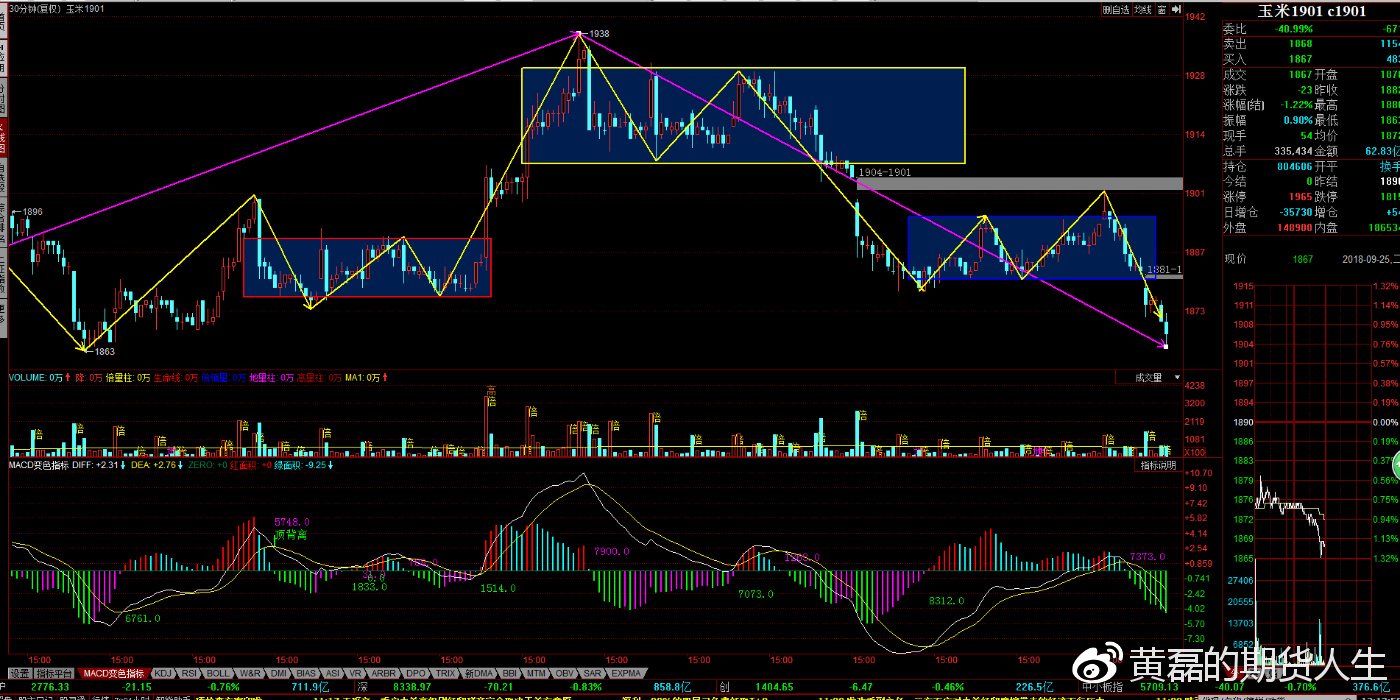Image resolution: width=1400 pixels, height=700 pixels.
Task: Click the 删自选 button
Action: click(1116, 10)
